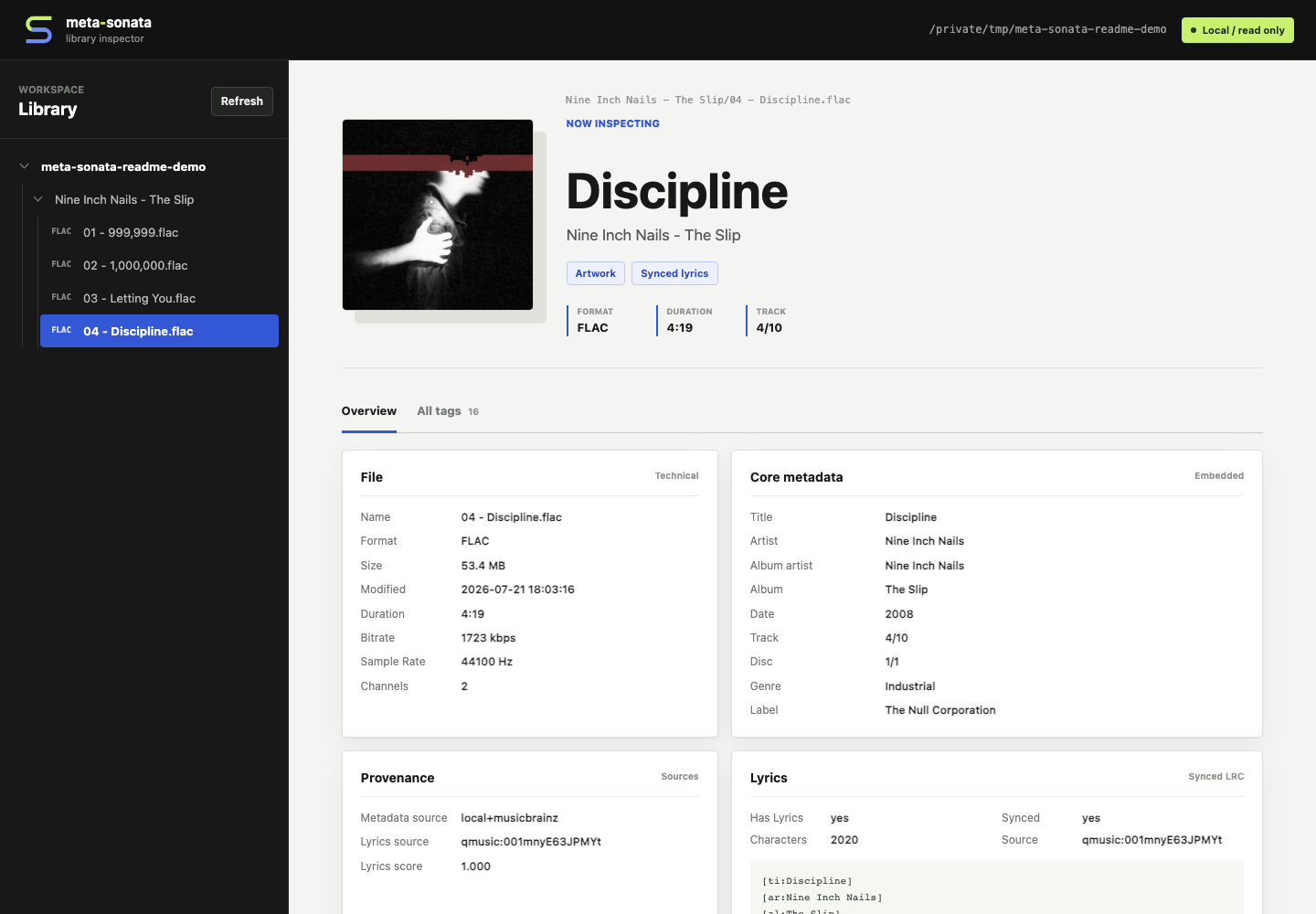Click the Discipline album artwork thumbnail
This screenshot has height=914, width=1316.
(x=438, y=215)
